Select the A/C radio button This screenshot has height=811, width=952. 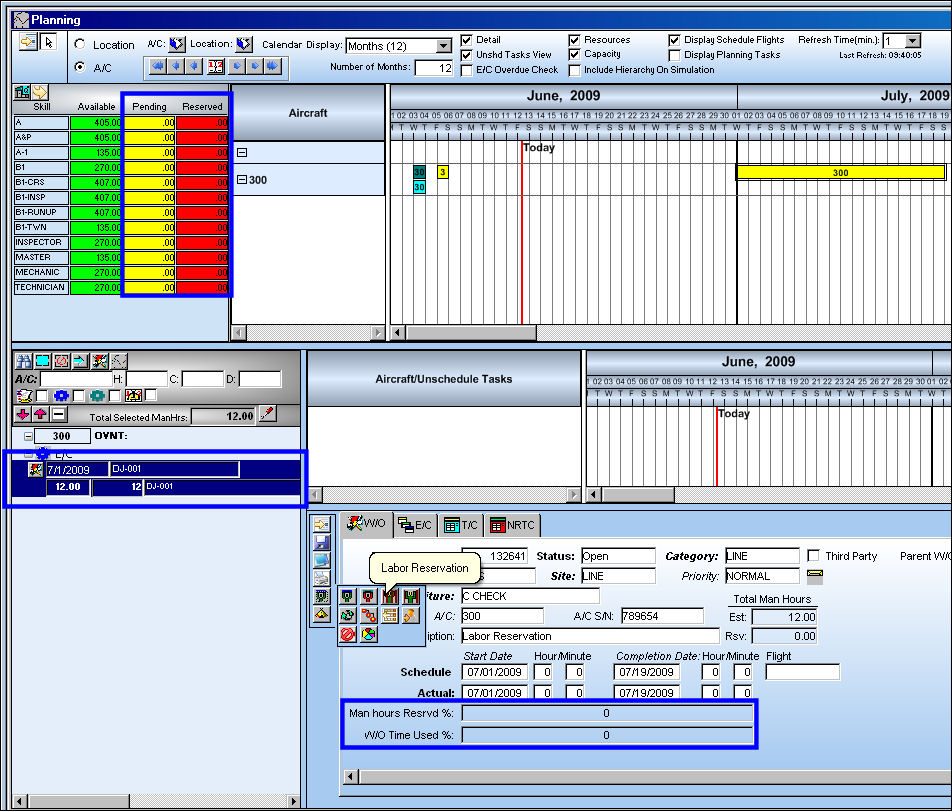click(80, 67)
